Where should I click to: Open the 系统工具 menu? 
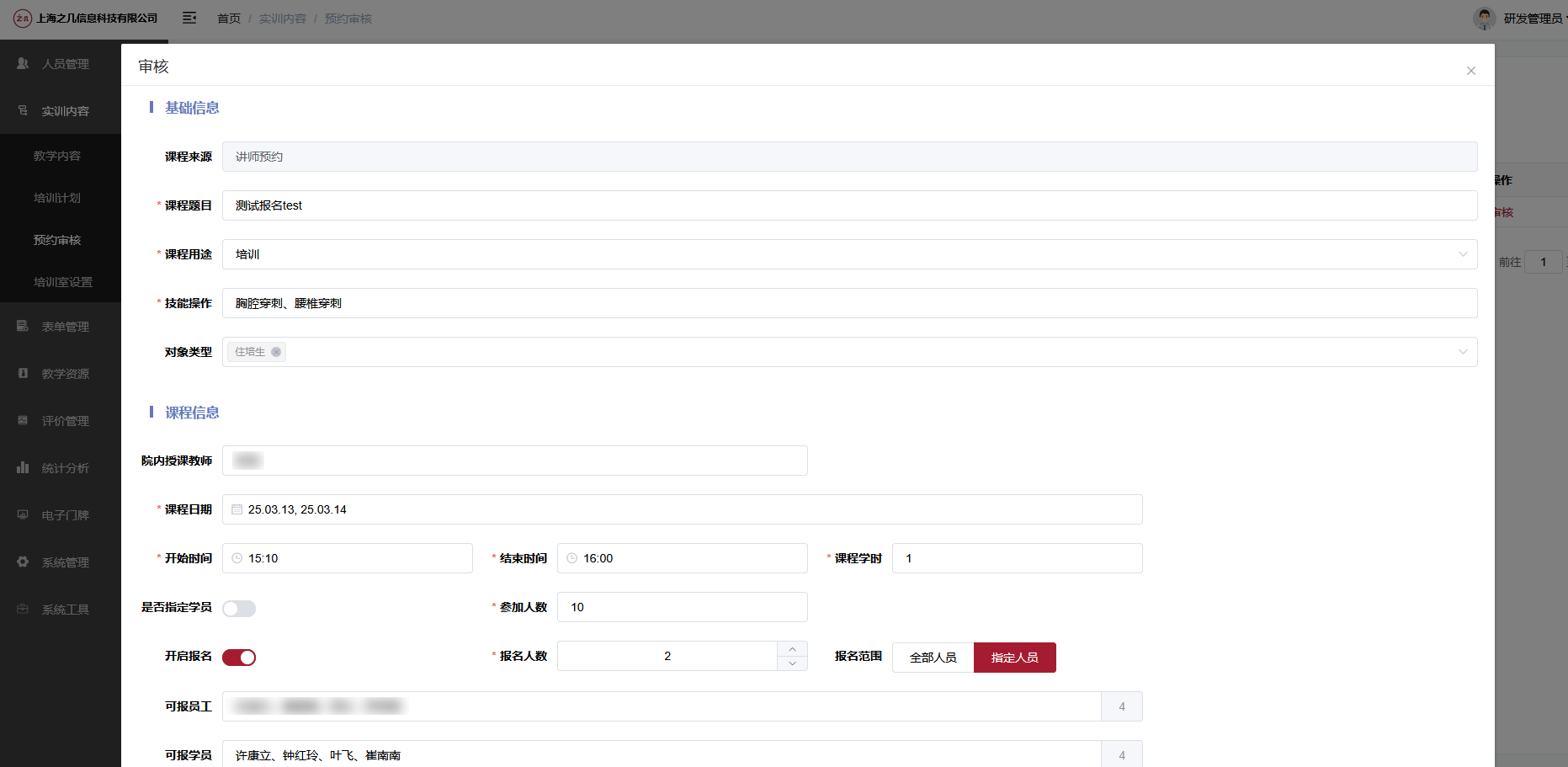[x=61, y=609]
